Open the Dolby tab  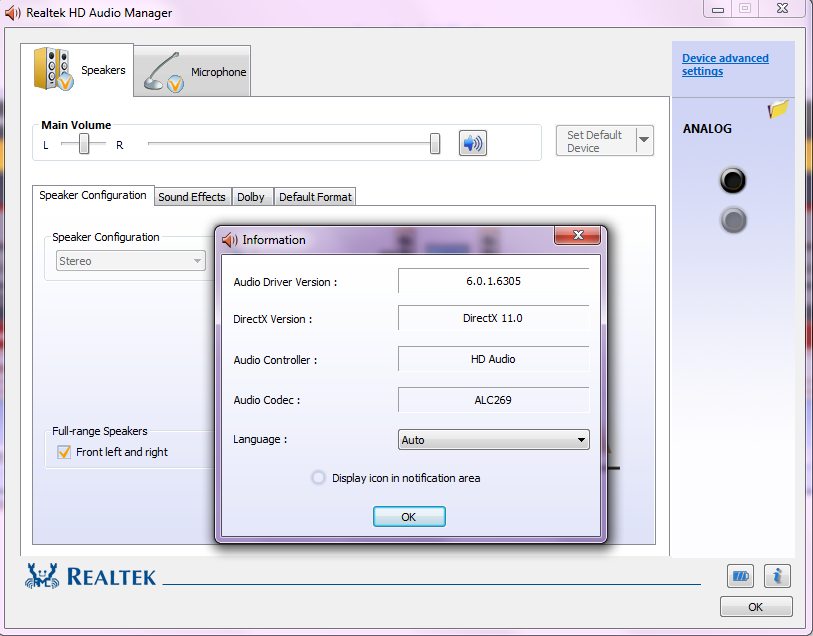(x=251, y=197)
